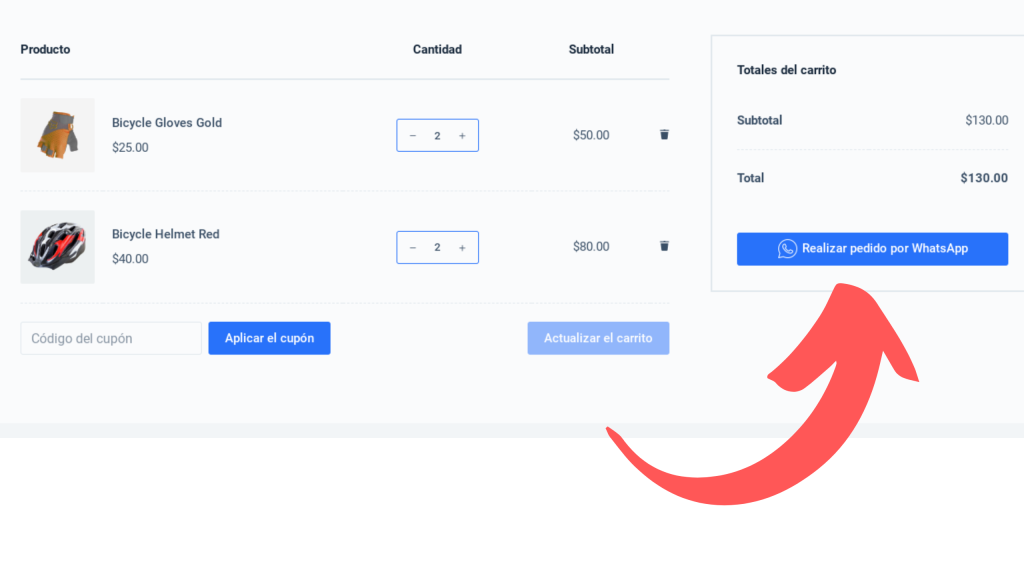Open the Bicycle Helmet Red product link
This screenshot has height=576, width=1024.
point(166,234)
